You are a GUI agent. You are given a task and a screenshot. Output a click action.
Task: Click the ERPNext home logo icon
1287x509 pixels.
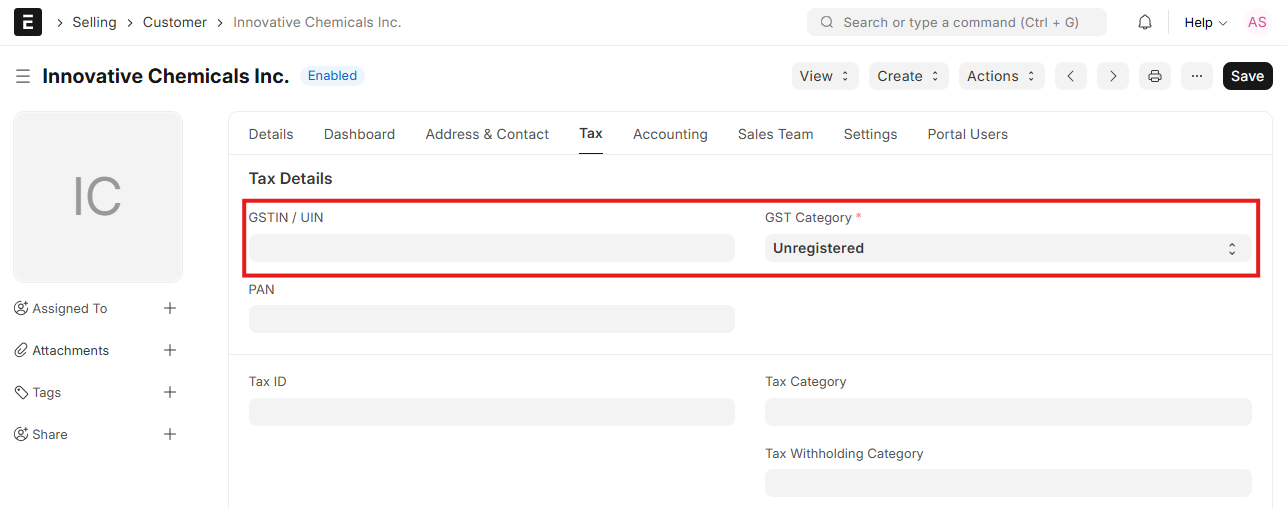tap(28, 22)
